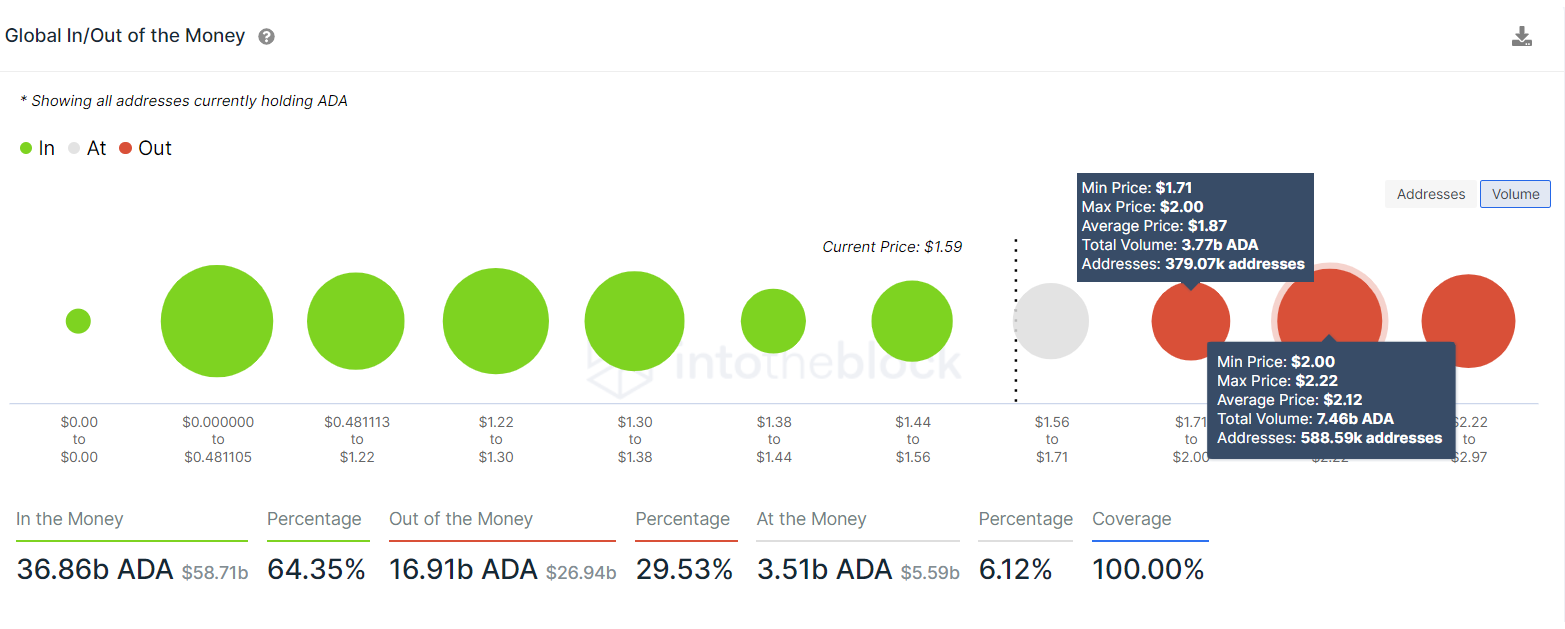Viewport: 1565px width, 629px height.
Task: Open the help question mark icon
Action: (x=266, y=37)
